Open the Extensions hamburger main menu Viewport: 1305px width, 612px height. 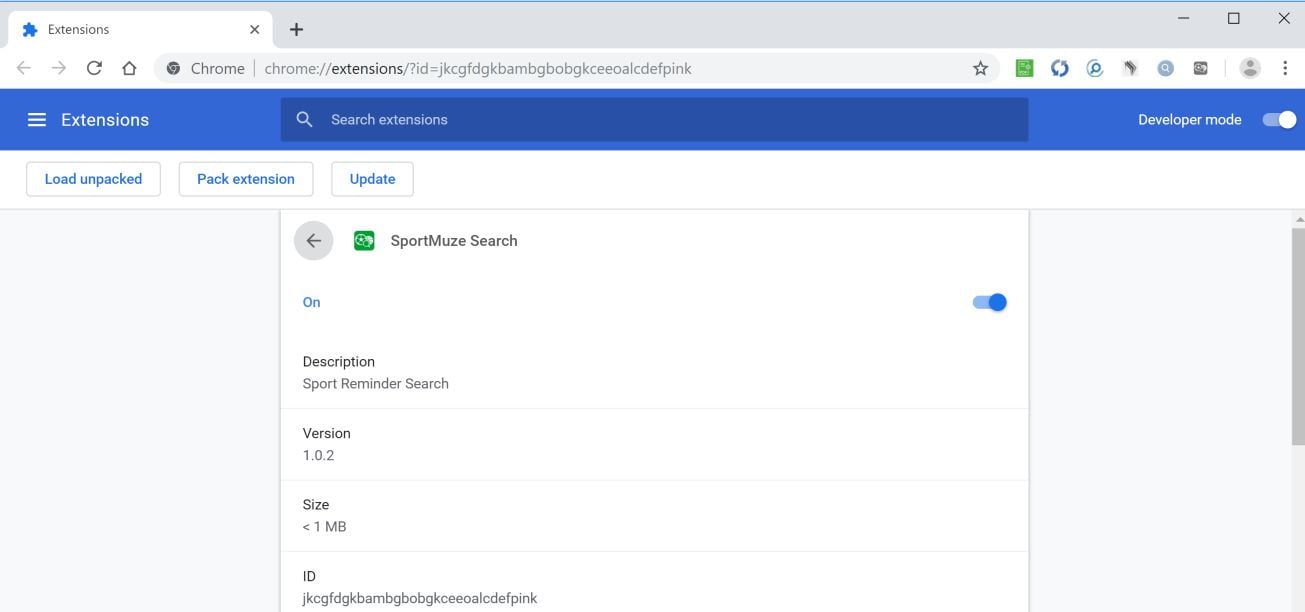(x=37, y=120)
